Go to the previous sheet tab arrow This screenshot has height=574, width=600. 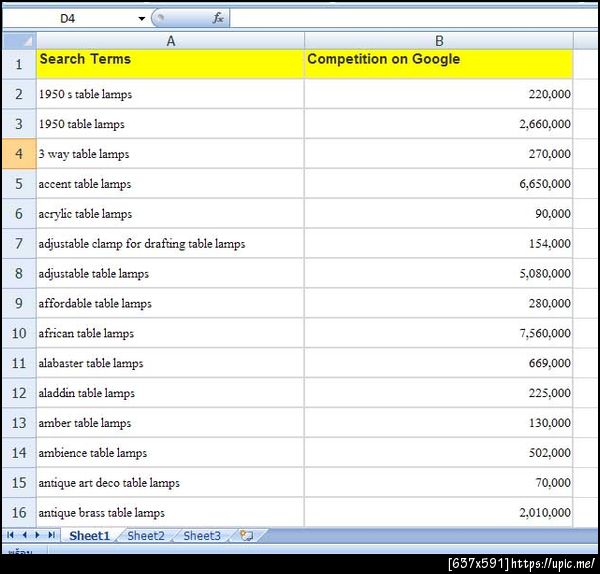pyautogui.click(x=24, y=535)
